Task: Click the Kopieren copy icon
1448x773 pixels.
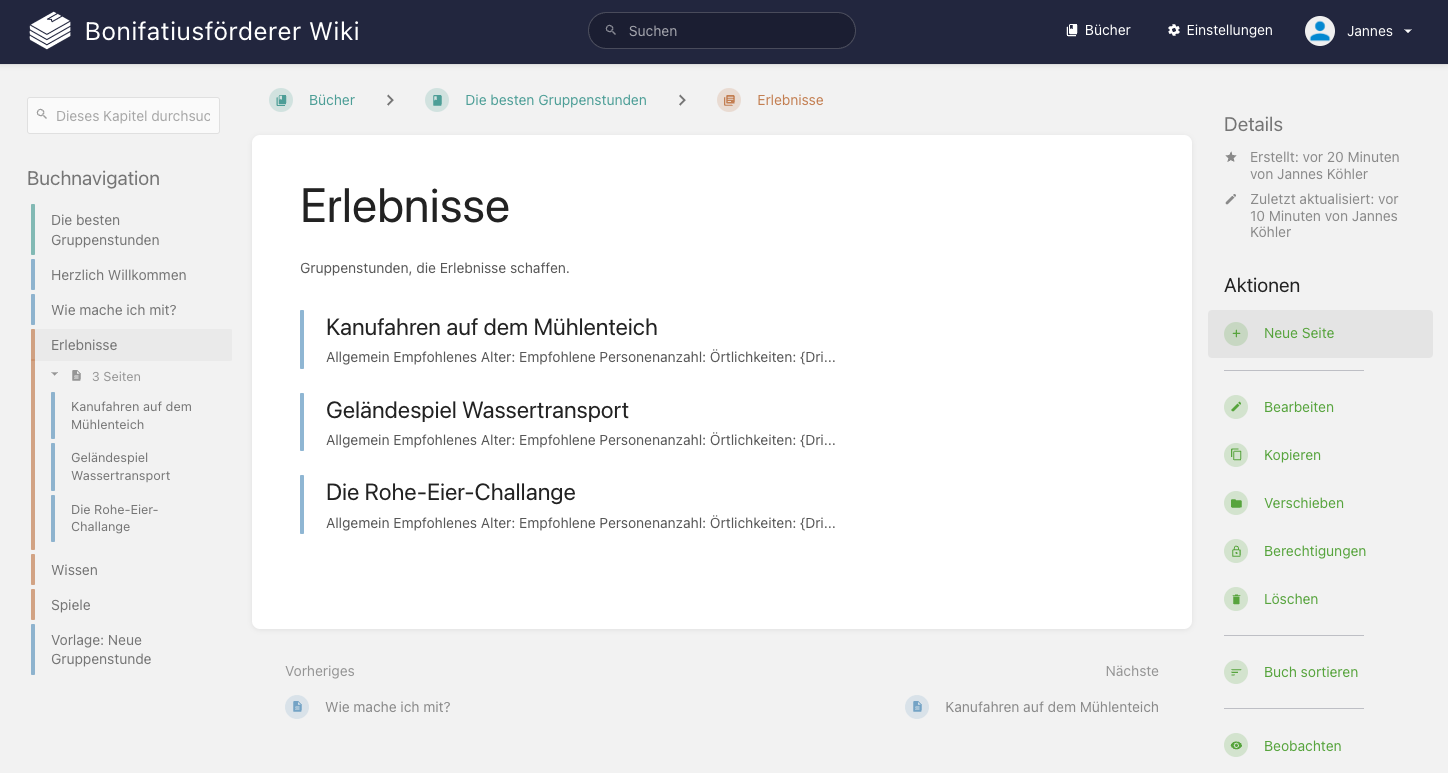Action: click(x=1236, y=455)
